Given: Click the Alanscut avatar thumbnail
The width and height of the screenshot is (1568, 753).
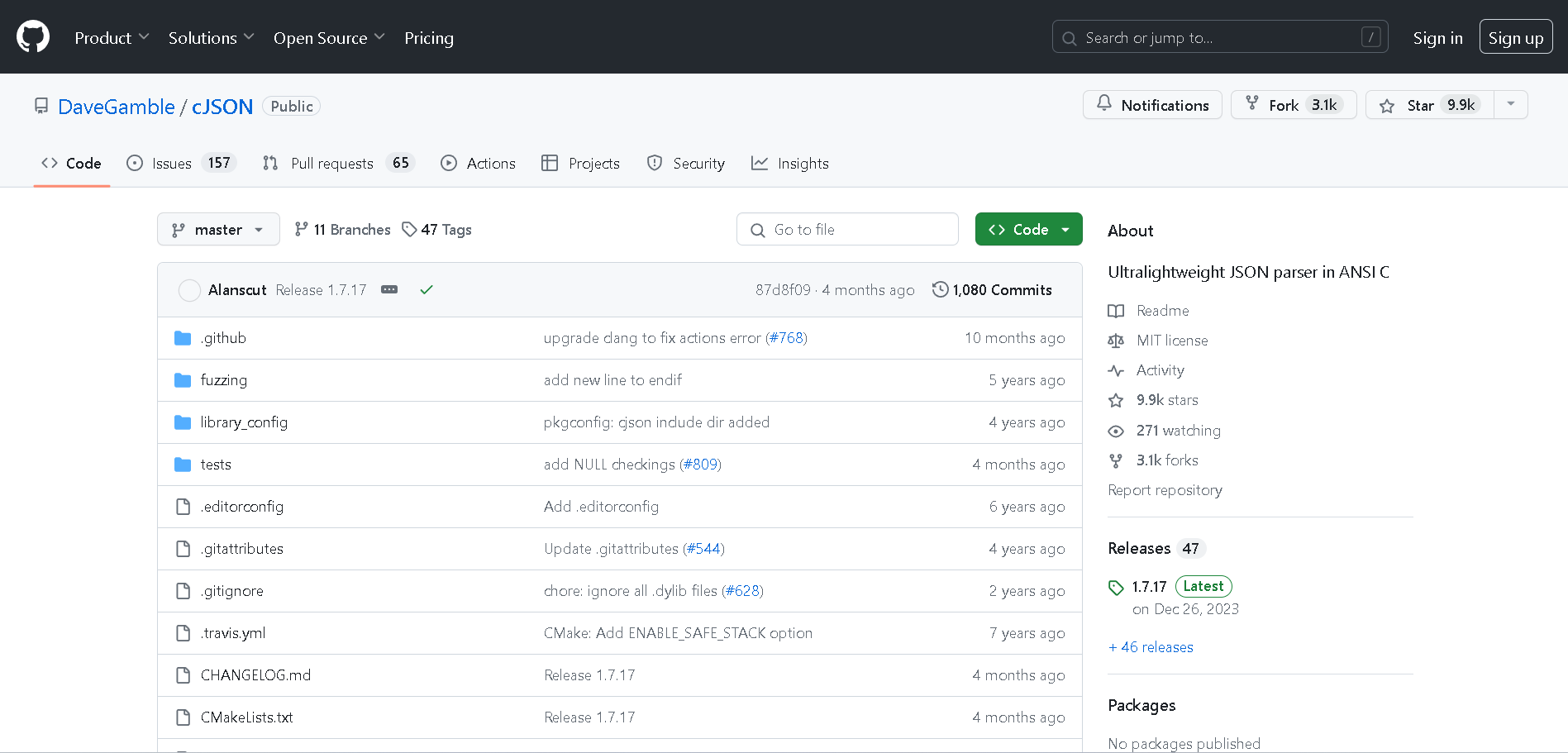Looking at the screenshot, I should (189, 290).
